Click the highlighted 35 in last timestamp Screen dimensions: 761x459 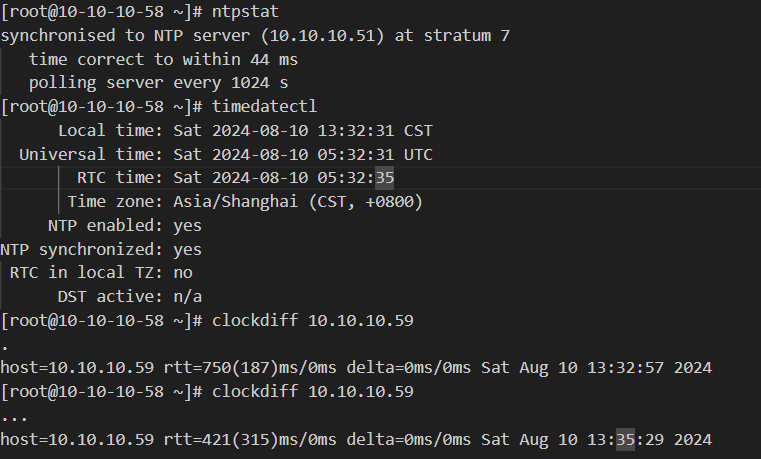click(625, 440)
